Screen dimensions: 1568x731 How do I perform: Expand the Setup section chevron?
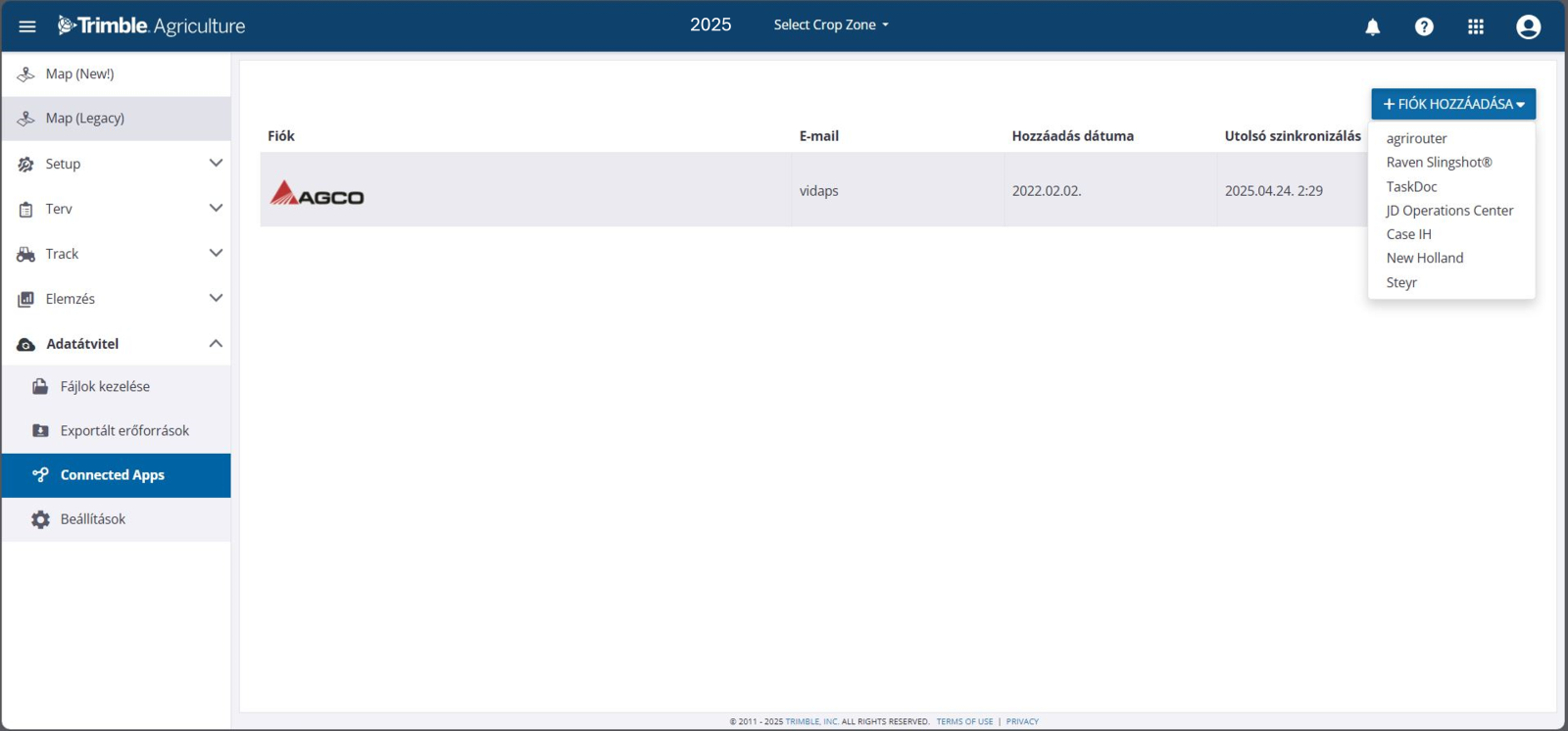[216, 163]
